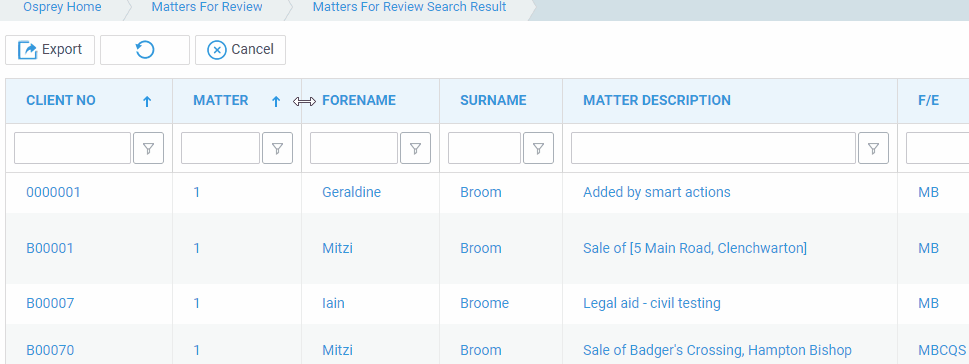
Task: Focus the Client No filter text box
Action: (72, 148)
